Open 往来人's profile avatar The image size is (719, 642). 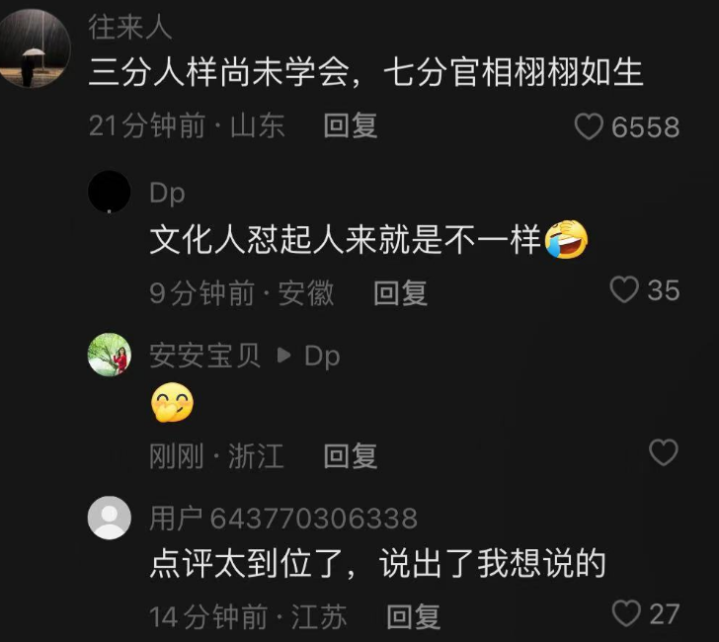pos(33,48)
